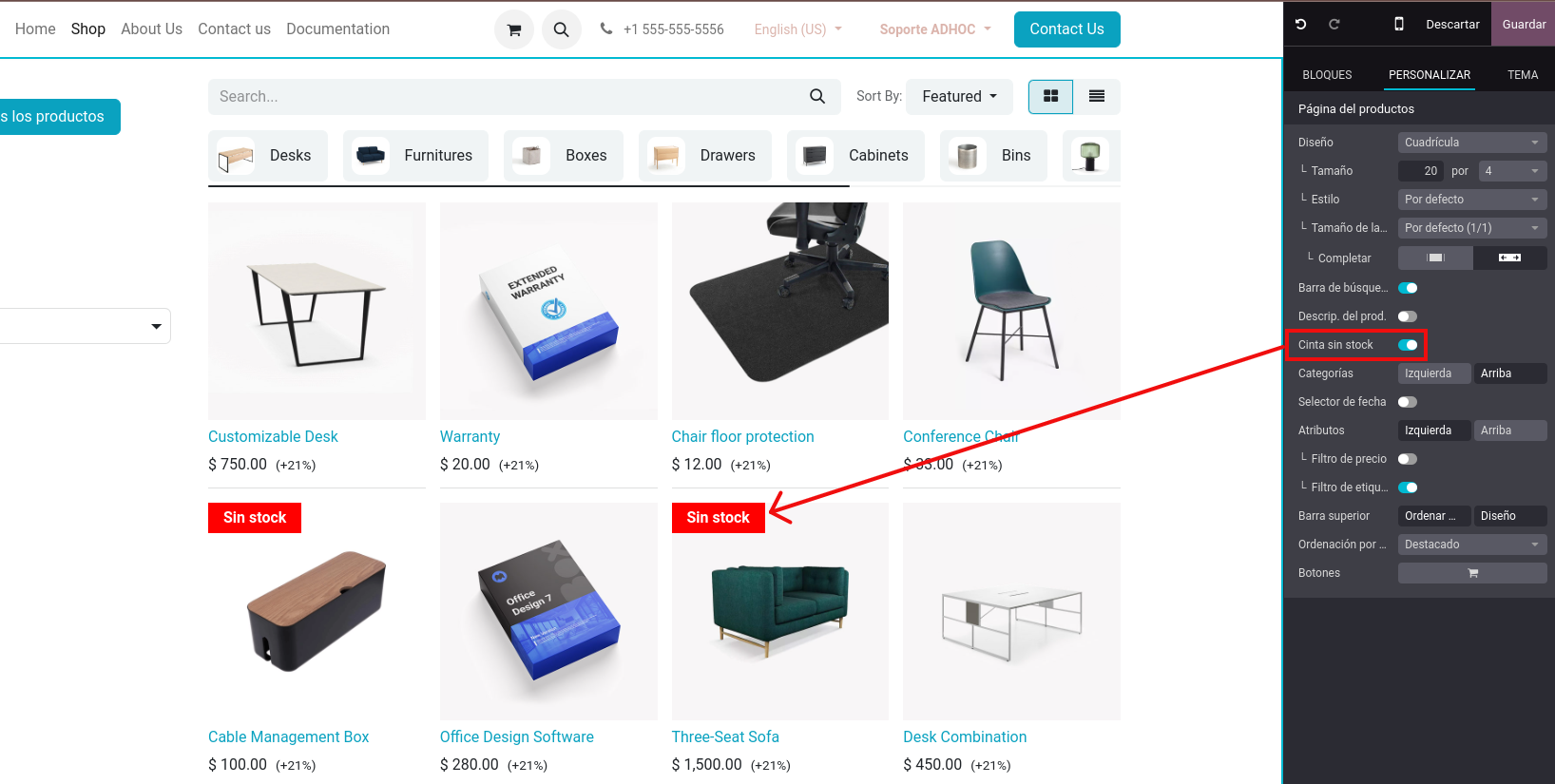The image size is (1555, 784).
Task: Open the shopping cart icon in header
Action: [514, 29]
